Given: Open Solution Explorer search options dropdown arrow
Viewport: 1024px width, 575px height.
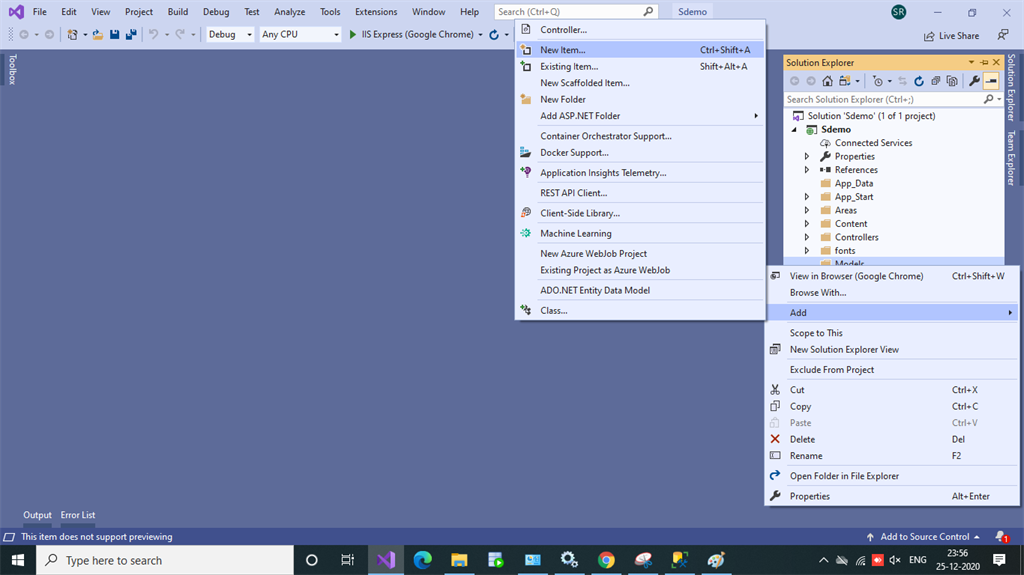Looking at the screenshot, I should click(999, 99).
